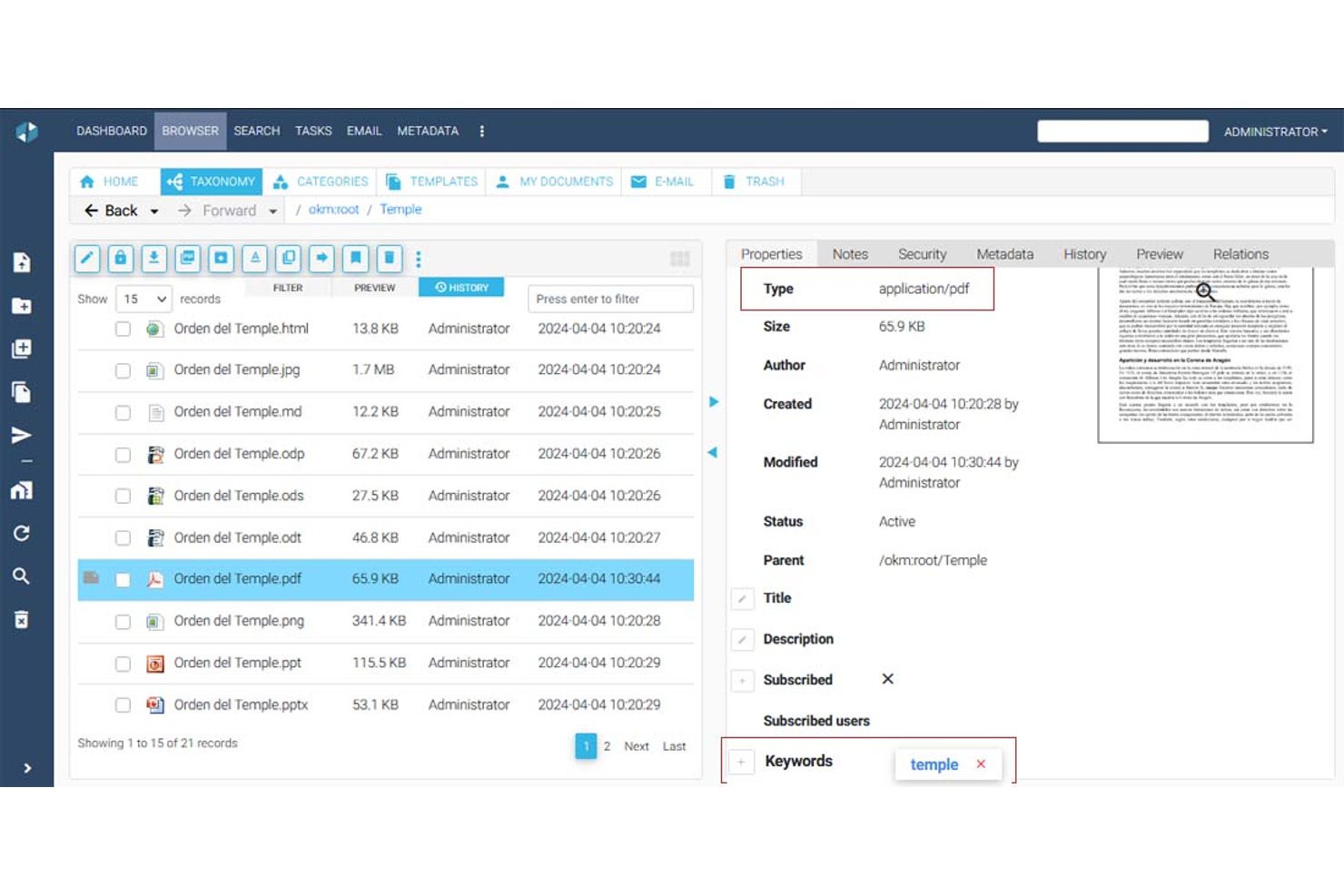Click the magnifier search icon in left sidebar
Screen dimensions: 1344x896
[22, 576]
